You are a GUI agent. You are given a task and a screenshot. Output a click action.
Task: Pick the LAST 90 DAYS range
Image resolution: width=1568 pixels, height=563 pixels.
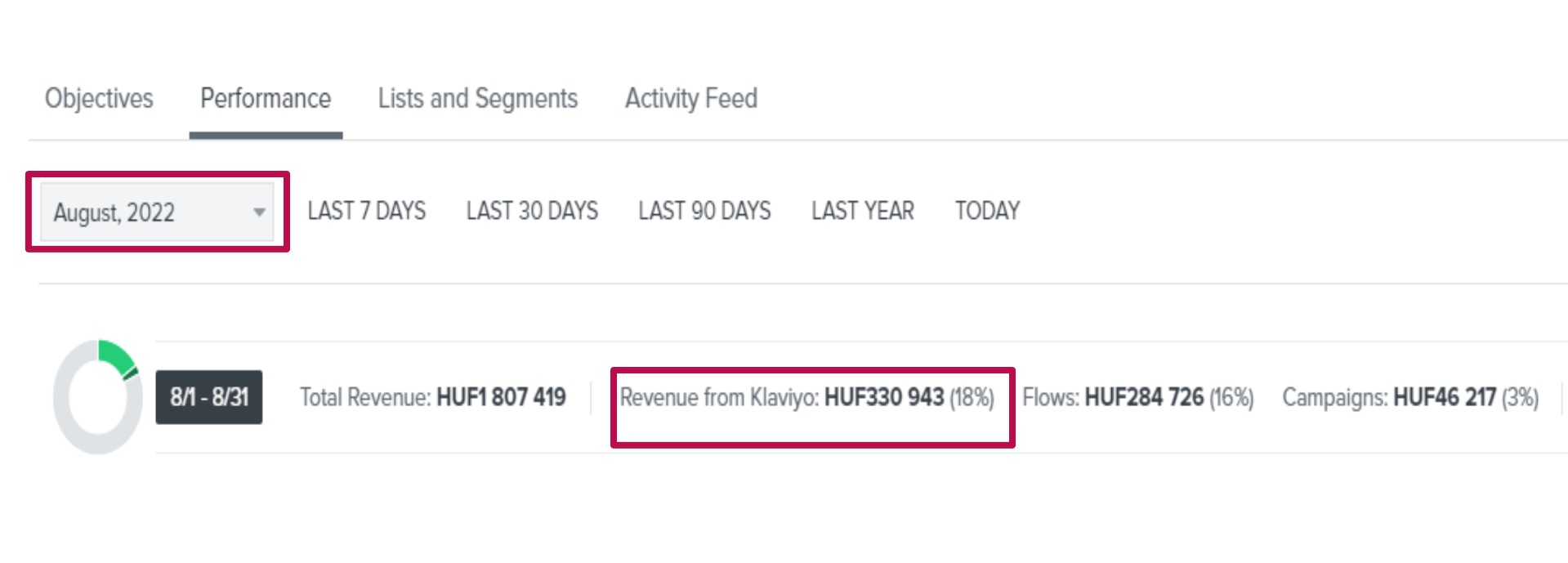(704, 211)
